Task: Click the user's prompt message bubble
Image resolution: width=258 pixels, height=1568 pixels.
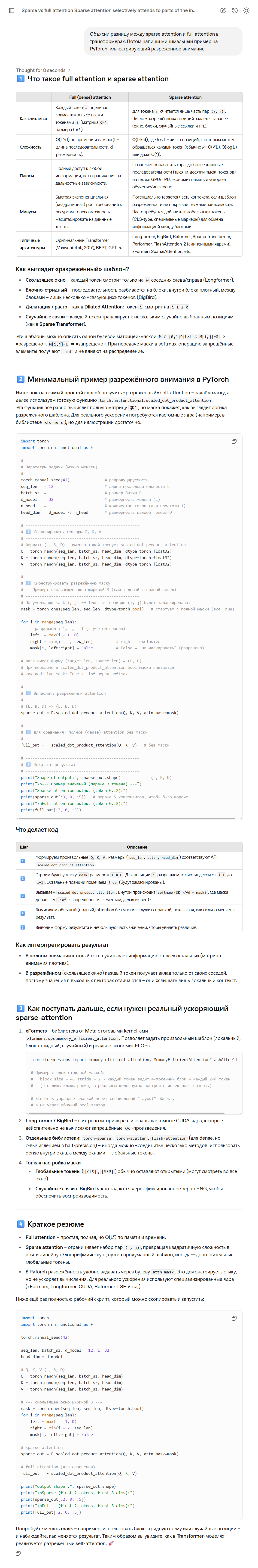Action: [x=162, y=41]
